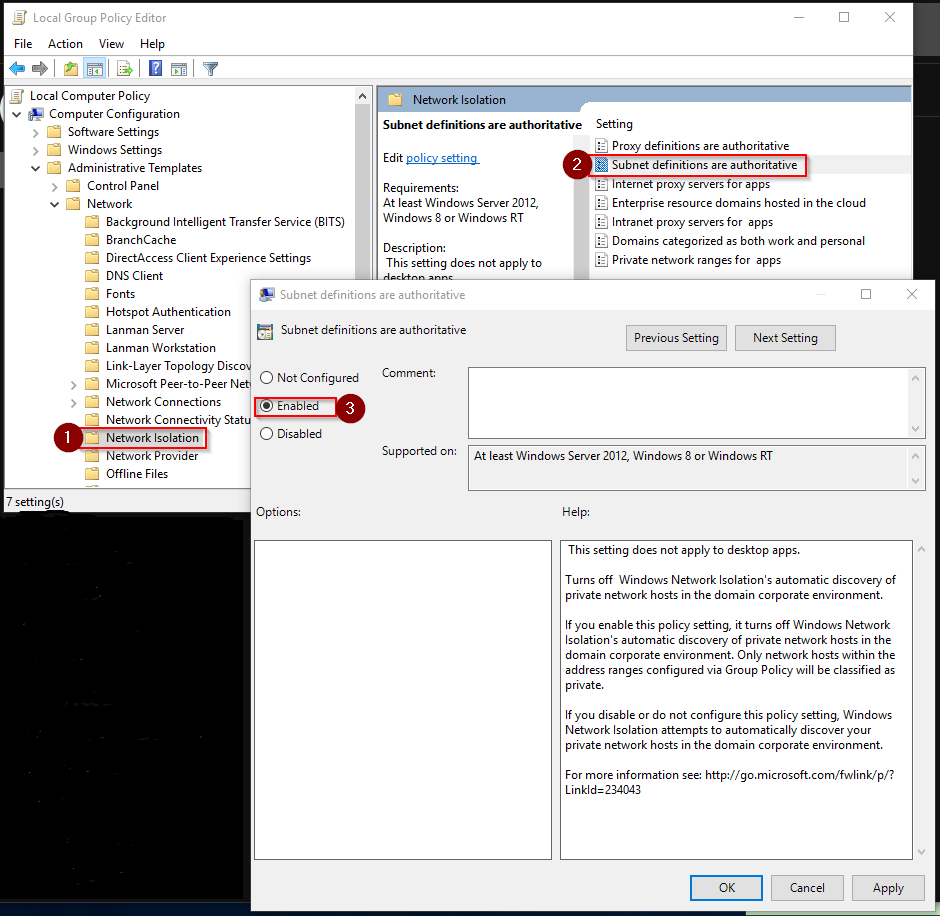Toggle the Show/Hide Console Tree icon
Screen dimensions: 940x916
[95, 69]
